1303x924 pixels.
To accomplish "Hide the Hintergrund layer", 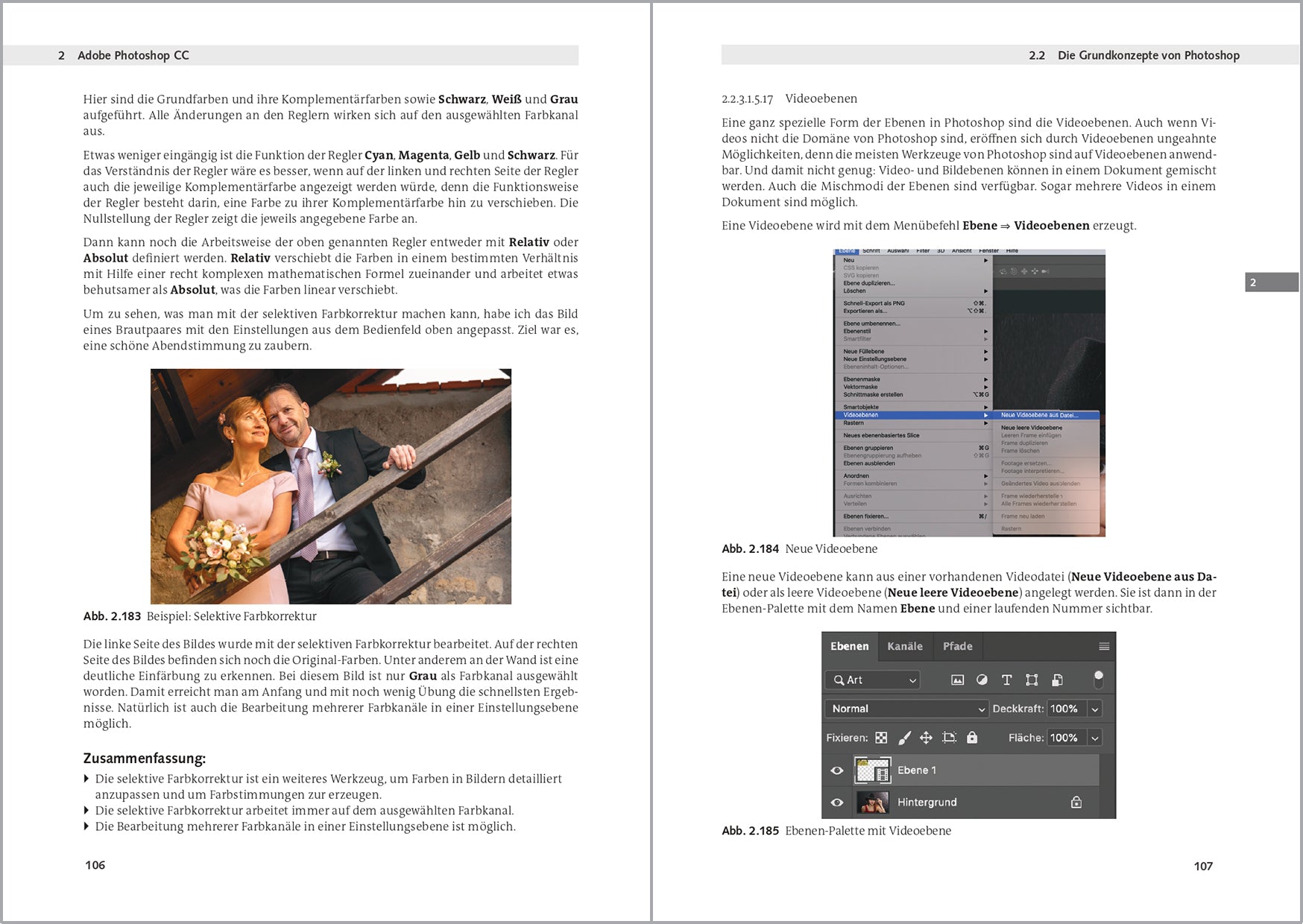I will [x=837, y=803].
